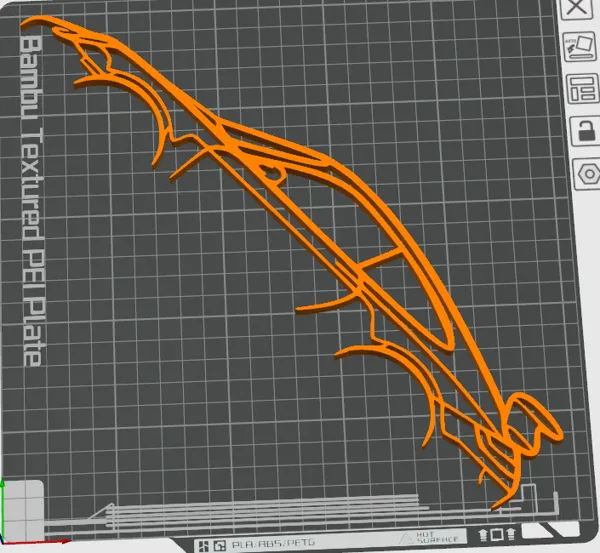Image resolution: width=600 pixels, height=553 pixels.
Task: Remove the plate using the X icon
Action: point(577,8)
